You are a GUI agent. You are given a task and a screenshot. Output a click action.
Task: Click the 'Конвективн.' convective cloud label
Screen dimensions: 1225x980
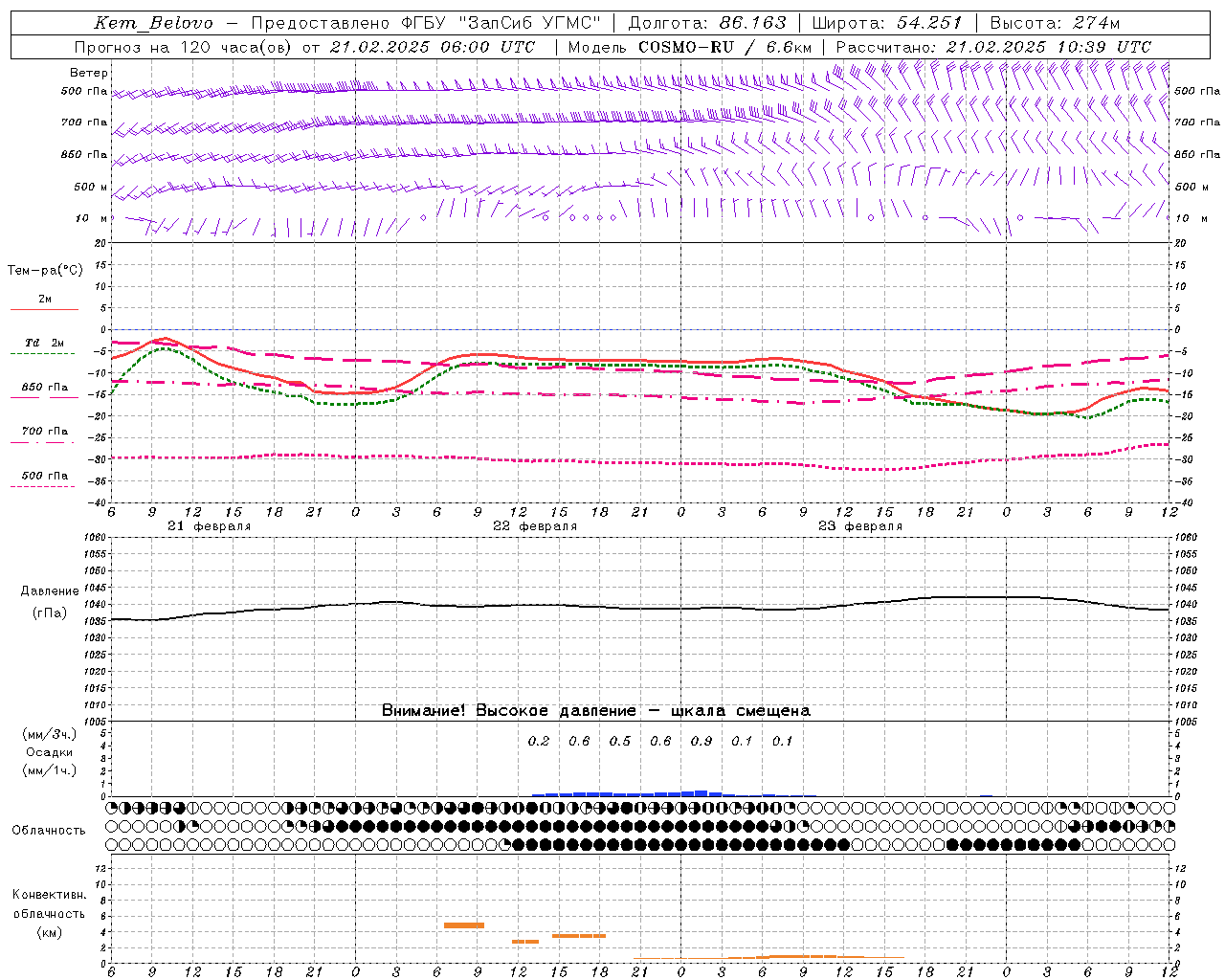(50, 895)
